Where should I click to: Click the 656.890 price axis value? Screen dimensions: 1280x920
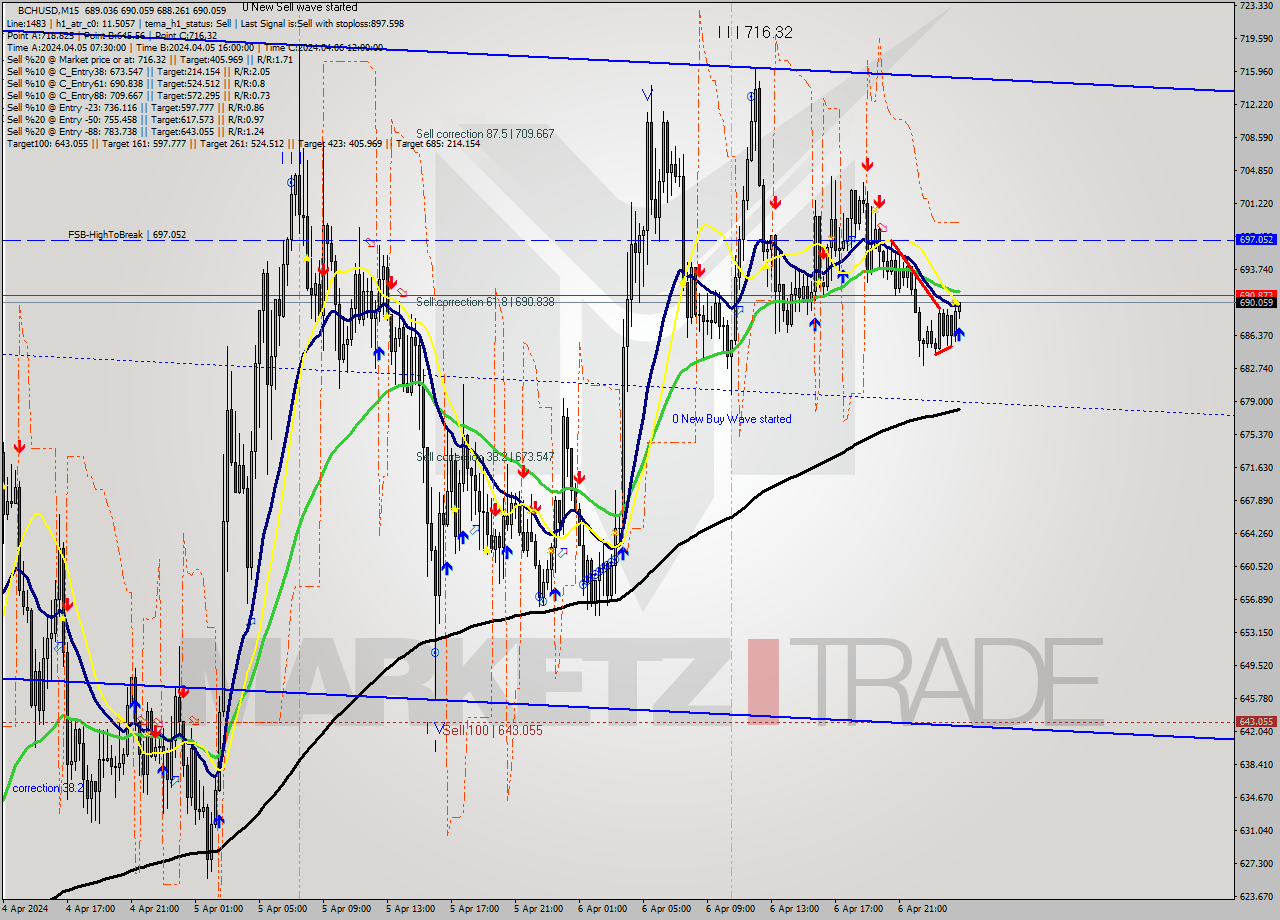[1255, 599]
